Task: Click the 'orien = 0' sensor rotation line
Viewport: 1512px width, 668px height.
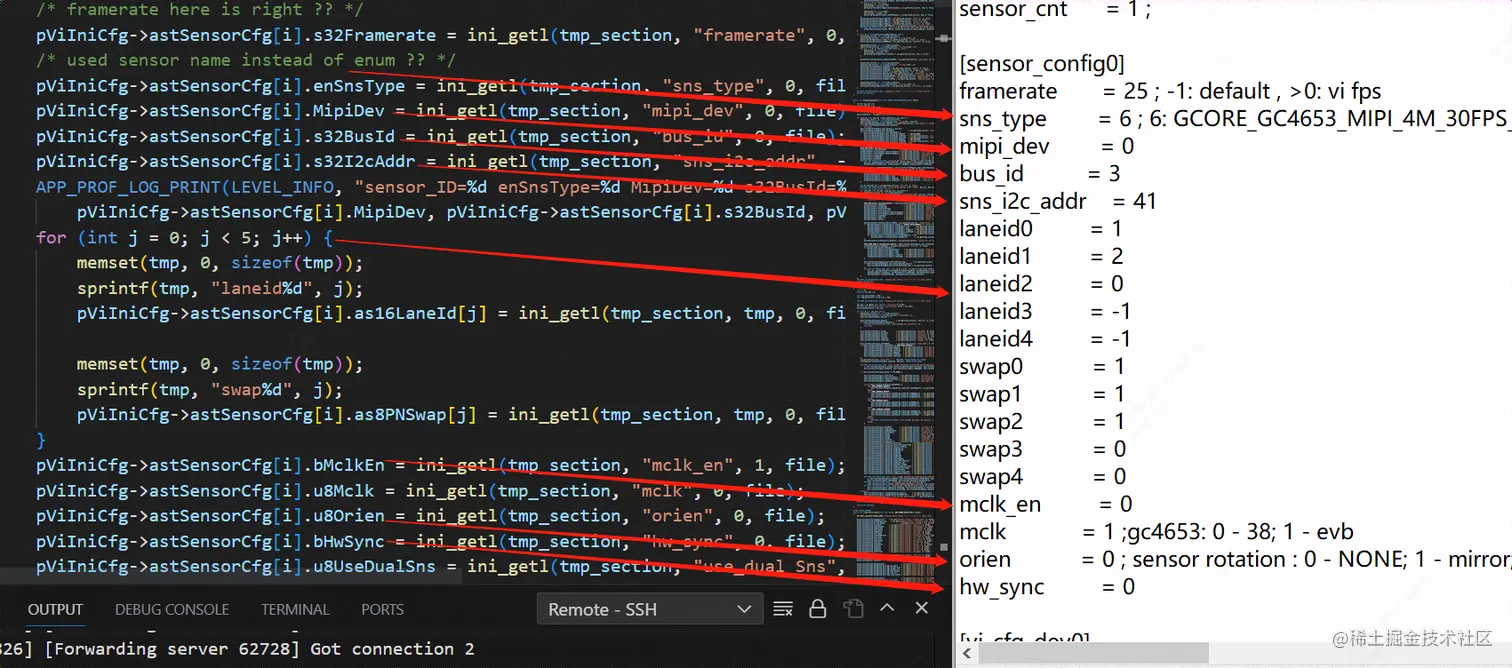Action: (1233, 559)
